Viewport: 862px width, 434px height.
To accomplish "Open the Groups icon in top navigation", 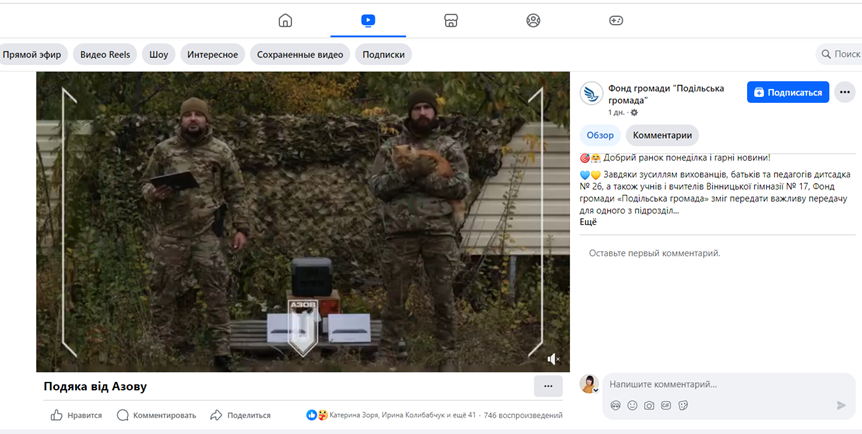I will tap(533, 20).
